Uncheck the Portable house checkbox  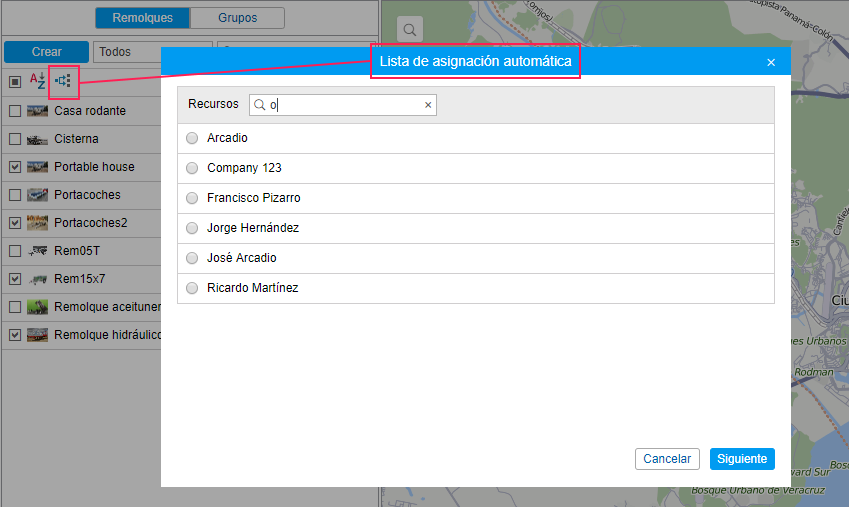coord(15,167)
